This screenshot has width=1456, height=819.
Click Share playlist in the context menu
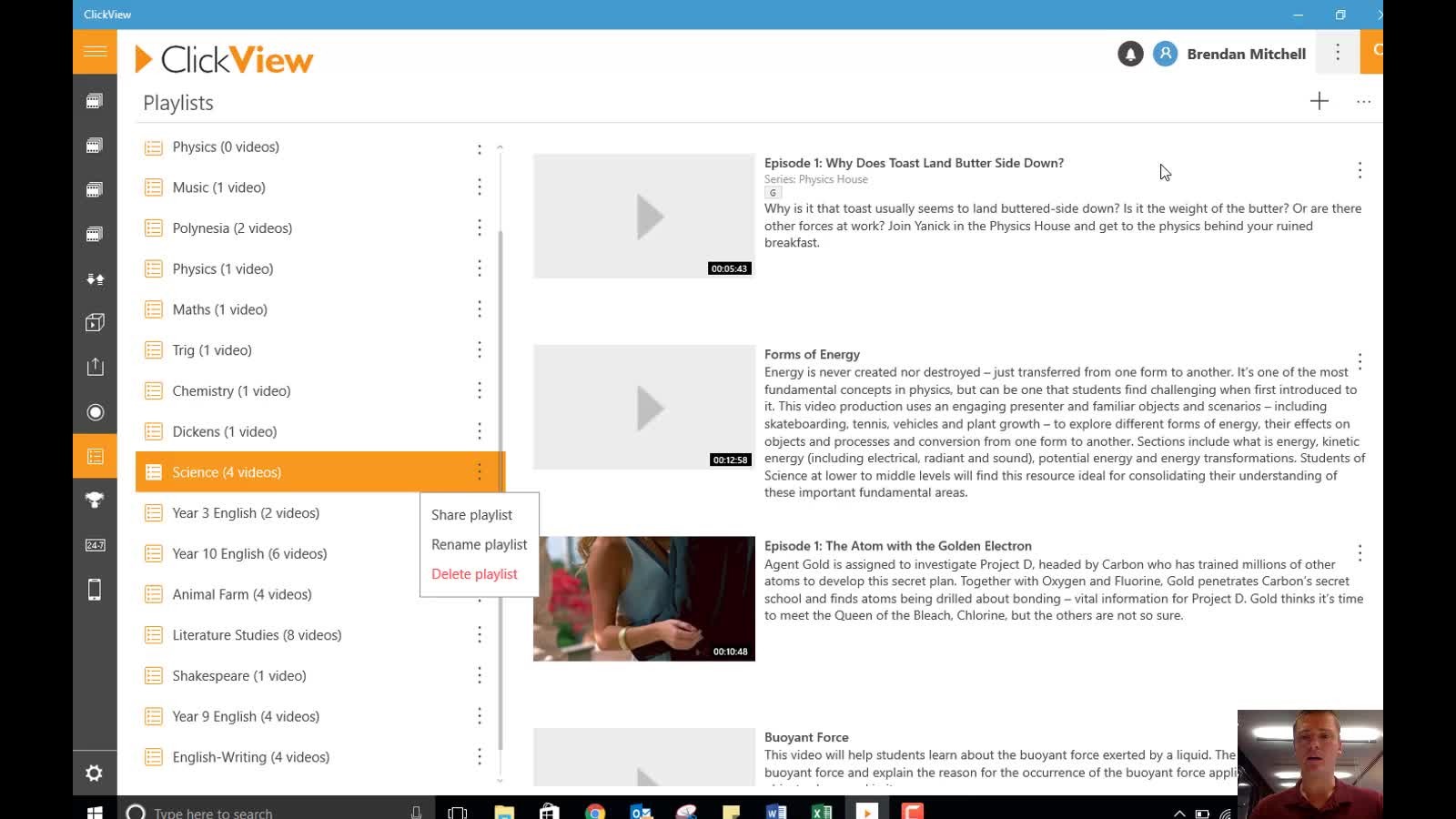pos(471,515)
